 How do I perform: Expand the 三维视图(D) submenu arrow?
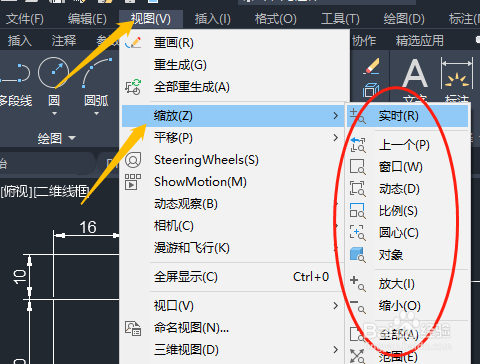click(336, 350)
